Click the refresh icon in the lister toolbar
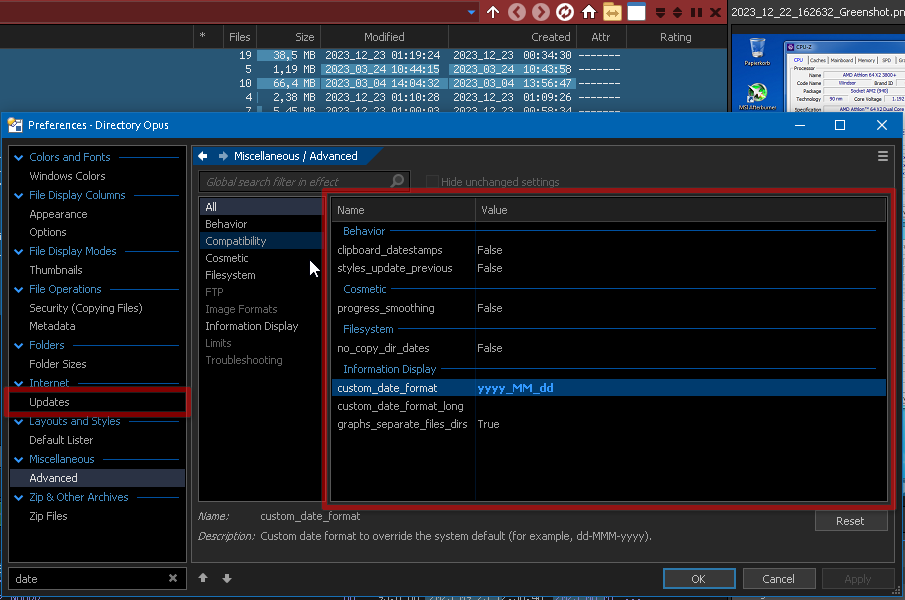Screen dimensions: 905x600 pyautogui.click(x=565, y=12)
